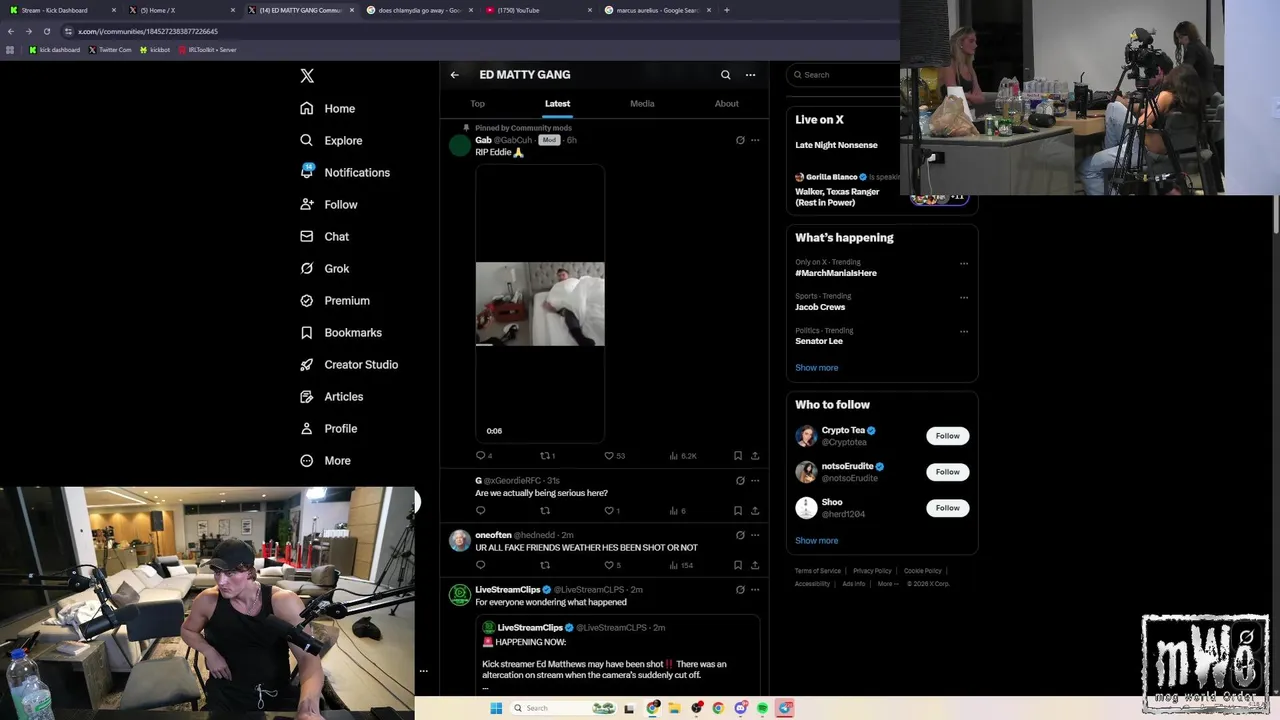Repost Gab's pinned post
1280x720 pixels.
click(546, 456)
